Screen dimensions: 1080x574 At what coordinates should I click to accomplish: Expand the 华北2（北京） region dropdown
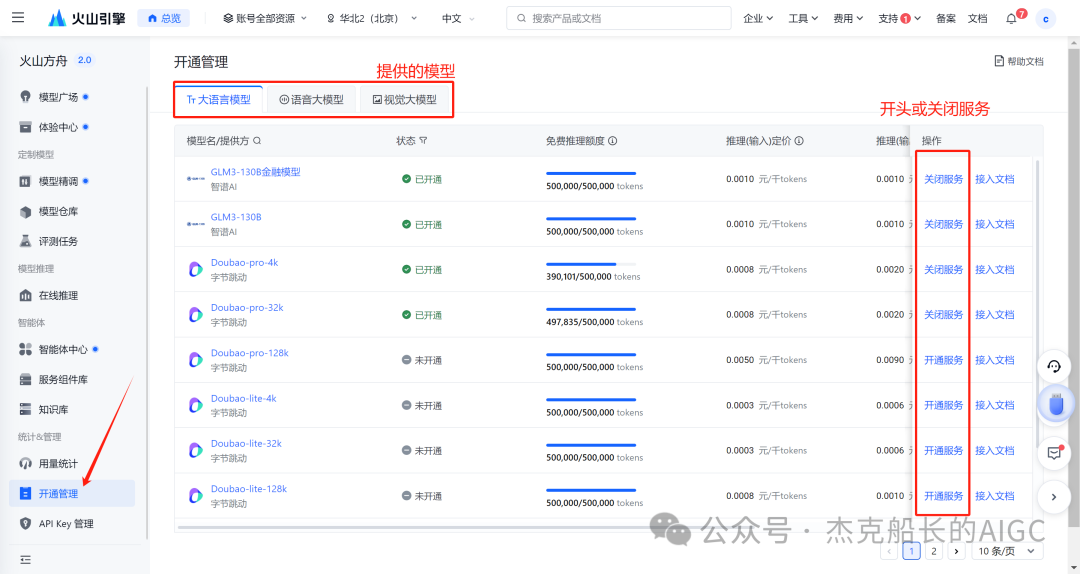(372, 19)
